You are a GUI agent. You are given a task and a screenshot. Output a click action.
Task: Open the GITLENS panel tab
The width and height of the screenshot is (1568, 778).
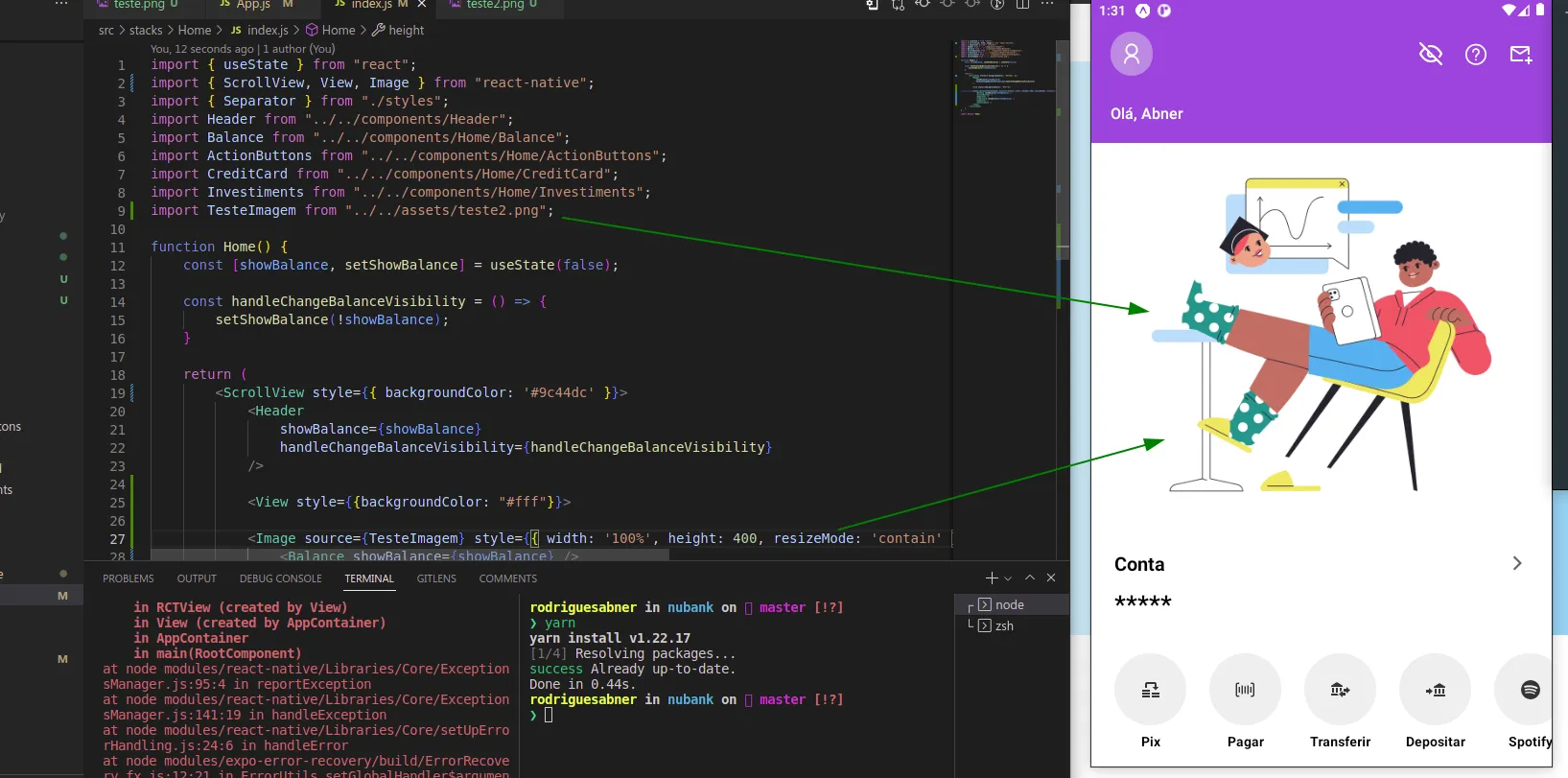(436, 578)
